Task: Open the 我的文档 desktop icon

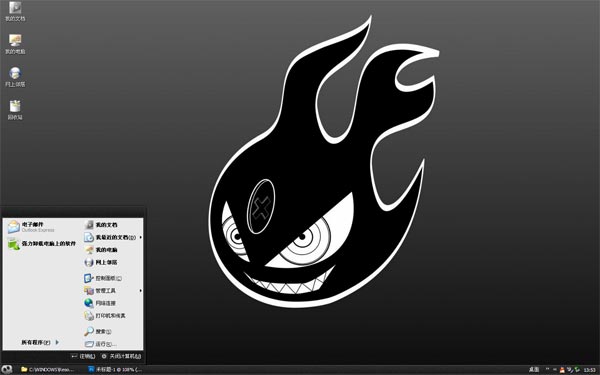Action: tap(15, 11)
